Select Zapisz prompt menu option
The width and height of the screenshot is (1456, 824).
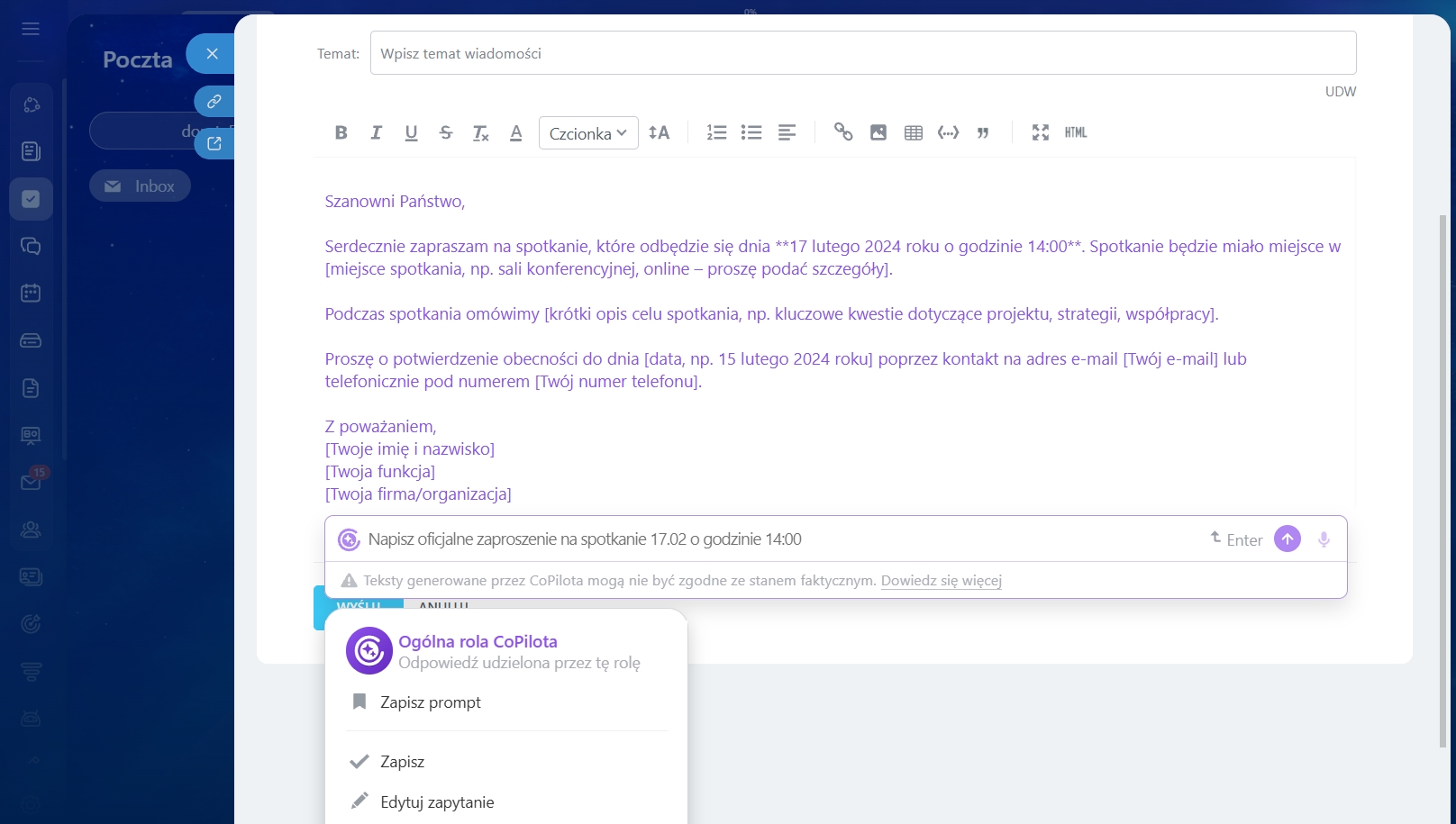[430, 702]
